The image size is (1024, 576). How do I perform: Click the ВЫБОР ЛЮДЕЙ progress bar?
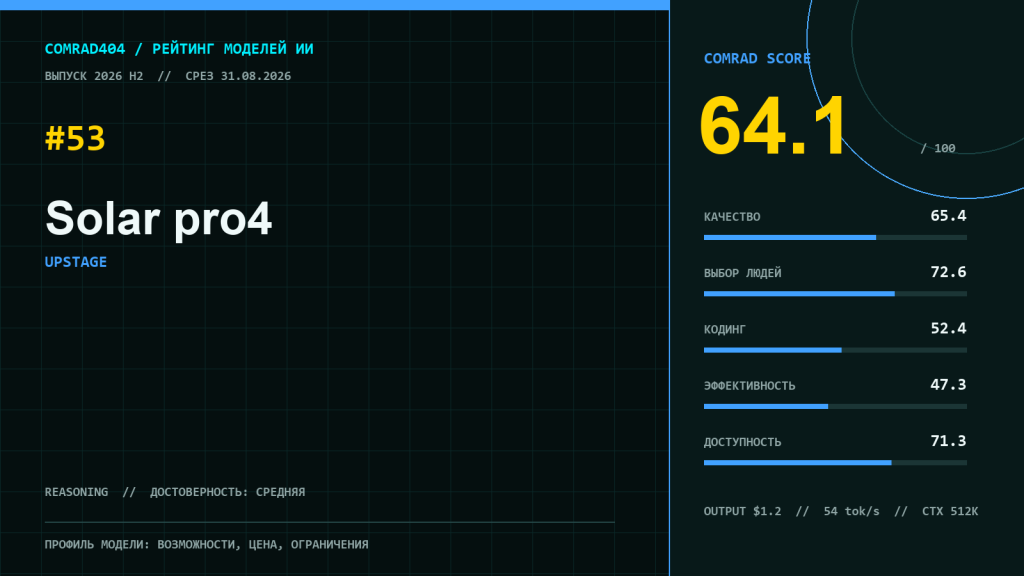pyautogui.click(x=835, y=294)
